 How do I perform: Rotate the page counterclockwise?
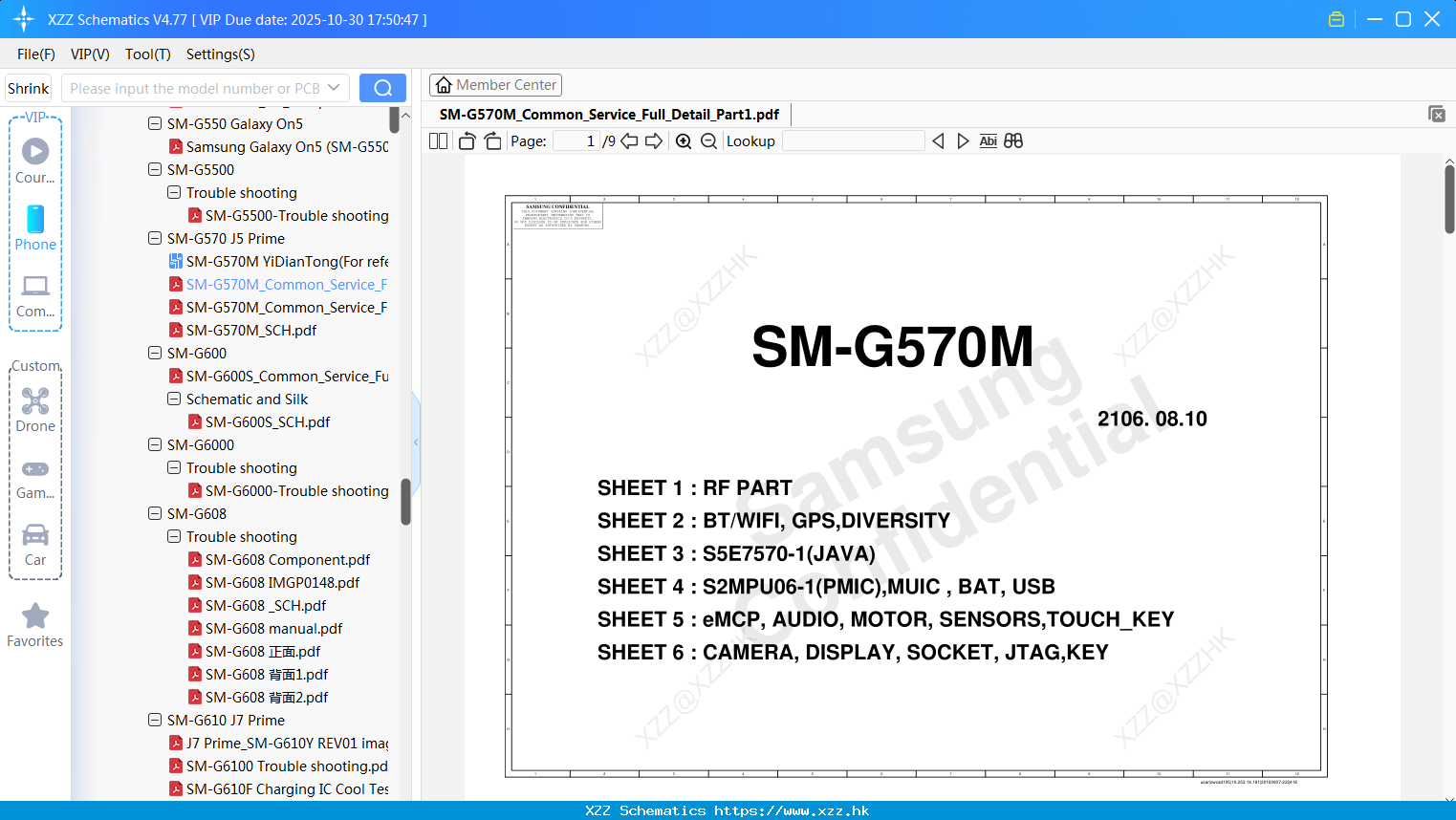pyautogui.click(x=467, y=141)
